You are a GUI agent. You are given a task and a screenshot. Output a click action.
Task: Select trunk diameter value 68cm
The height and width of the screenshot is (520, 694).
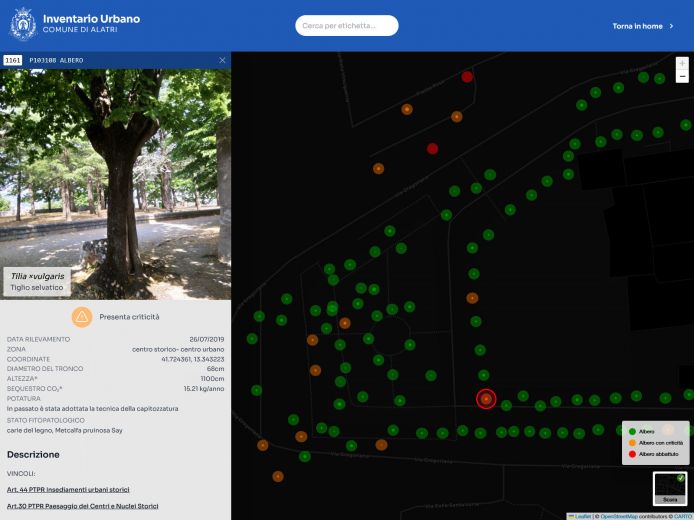click(x=215, y=369)
